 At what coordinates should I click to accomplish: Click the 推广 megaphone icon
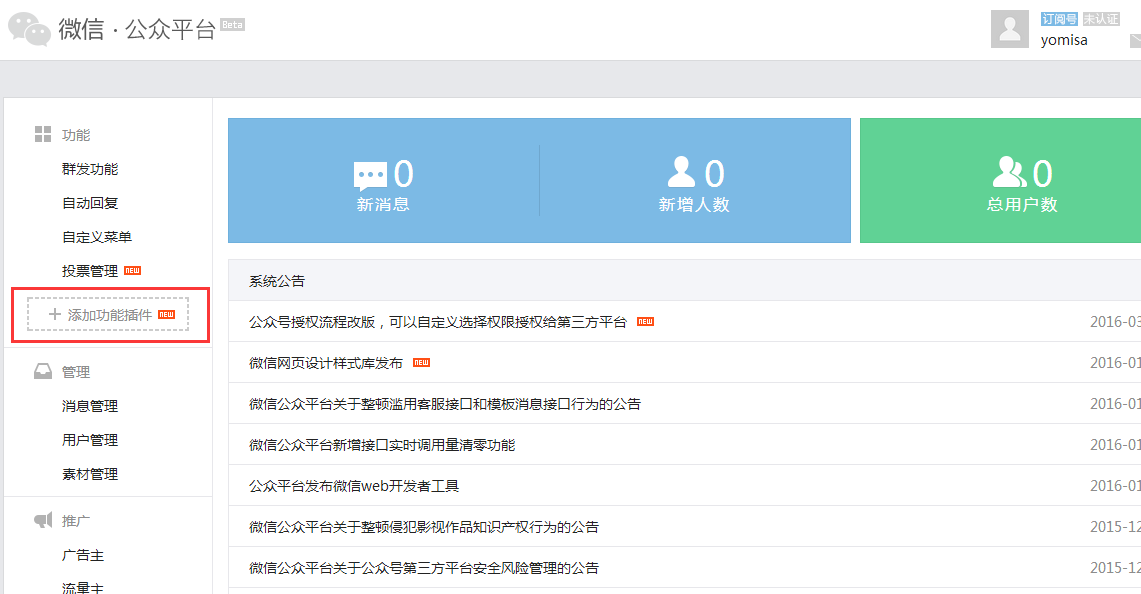[x=43, y=520]
